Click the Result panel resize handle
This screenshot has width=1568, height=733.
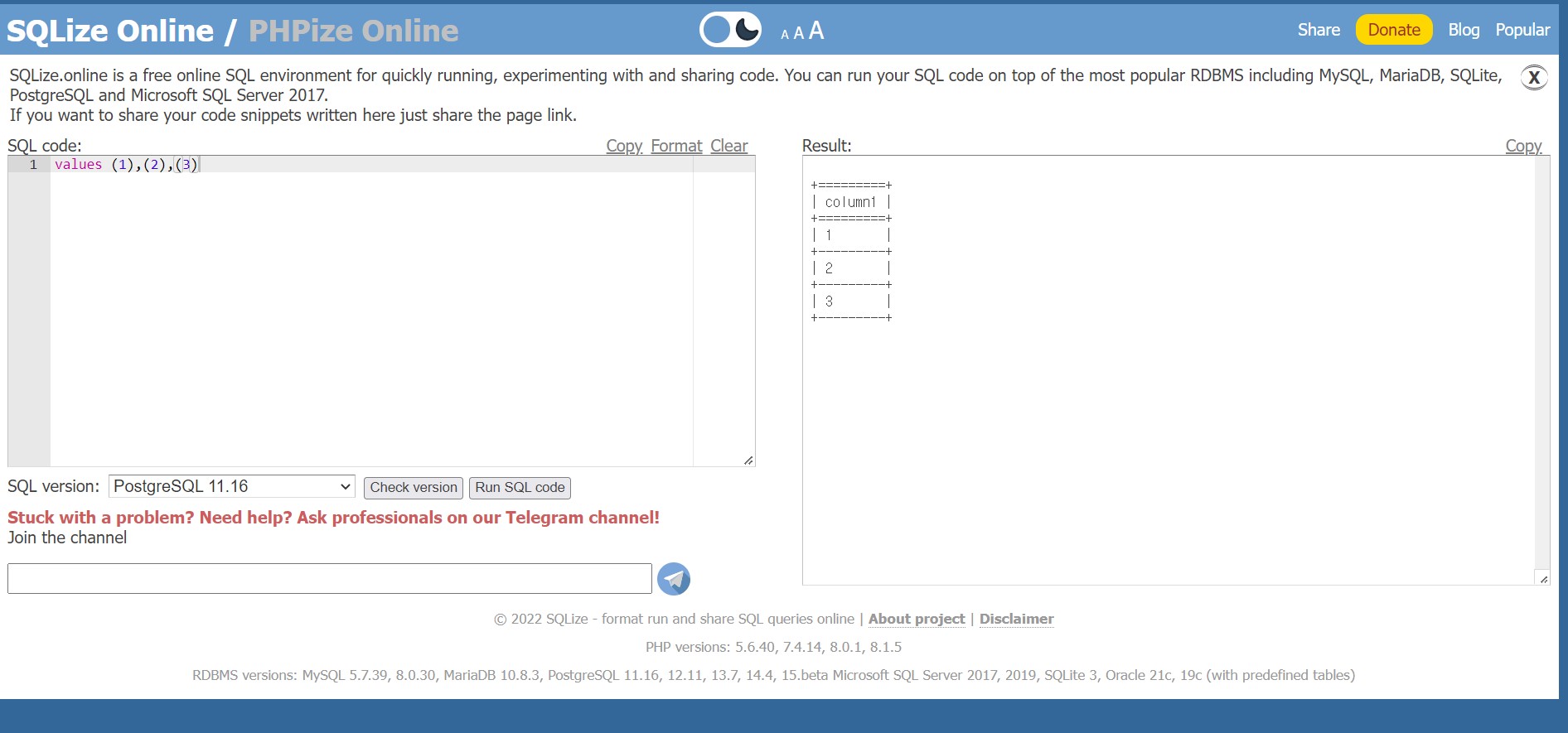[1543, 578]
